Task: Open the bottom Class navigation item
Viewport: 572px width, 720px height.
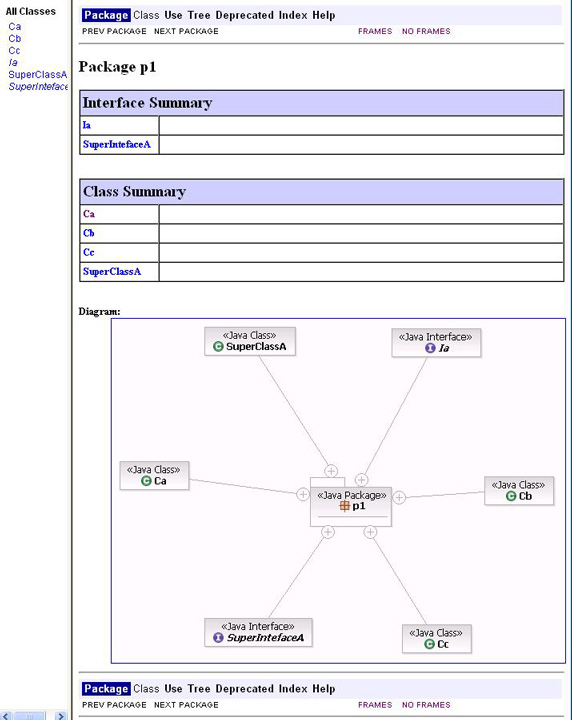Action: (146, 689)
